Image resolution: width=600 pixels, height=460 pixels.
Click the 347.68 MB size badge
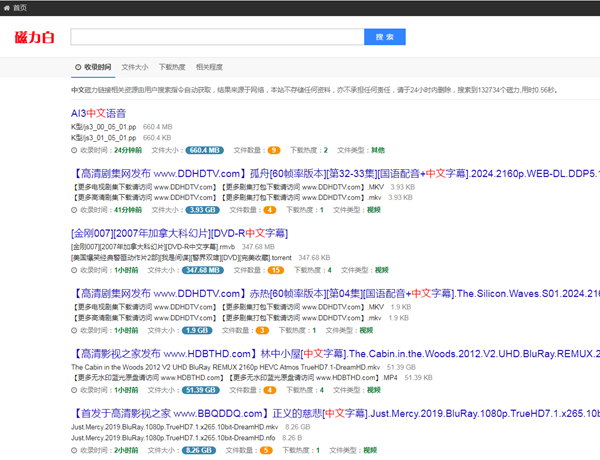point(203,270)
